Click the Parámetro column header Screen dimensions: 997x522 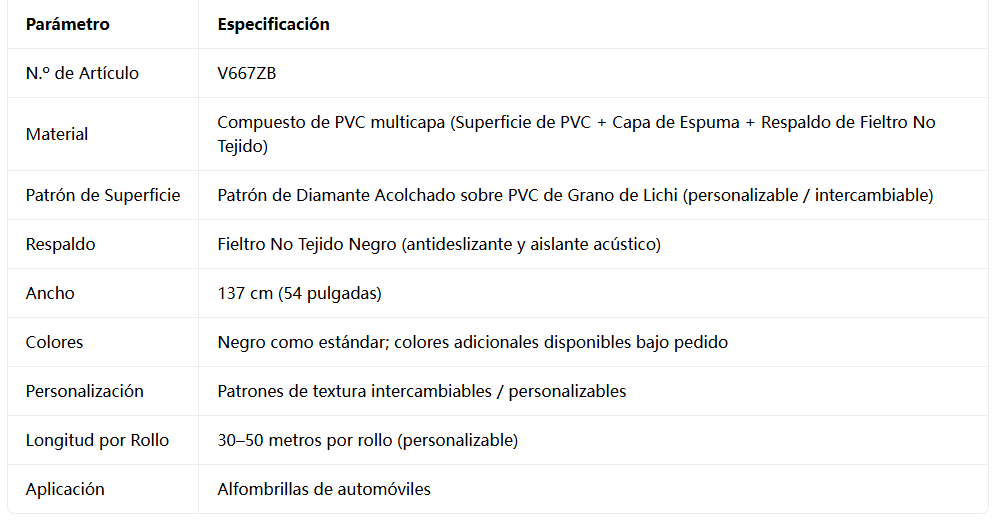pyautogui.click(x=67, y=24)
